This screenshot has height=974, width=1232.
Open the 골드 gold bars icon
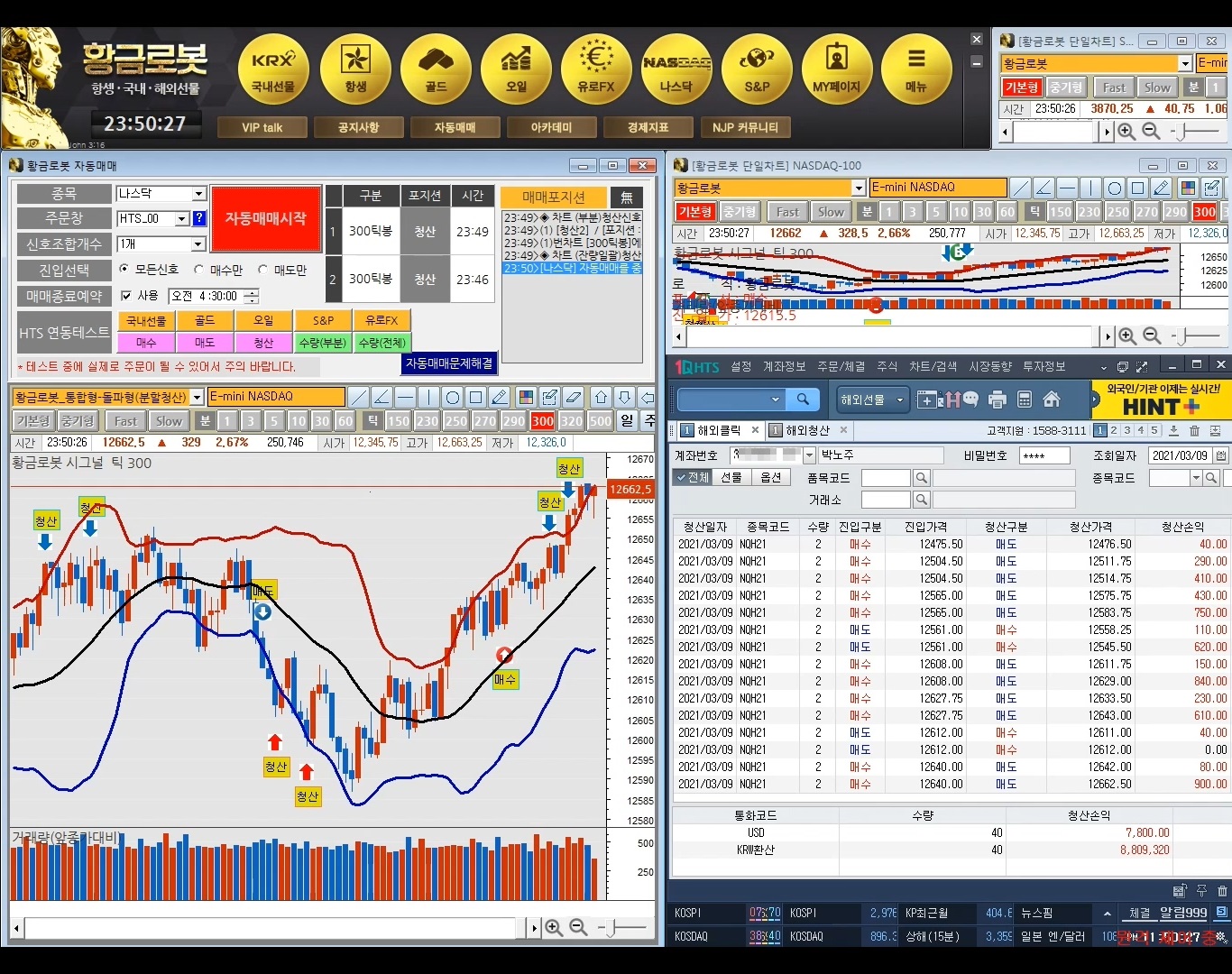(436, 69)
